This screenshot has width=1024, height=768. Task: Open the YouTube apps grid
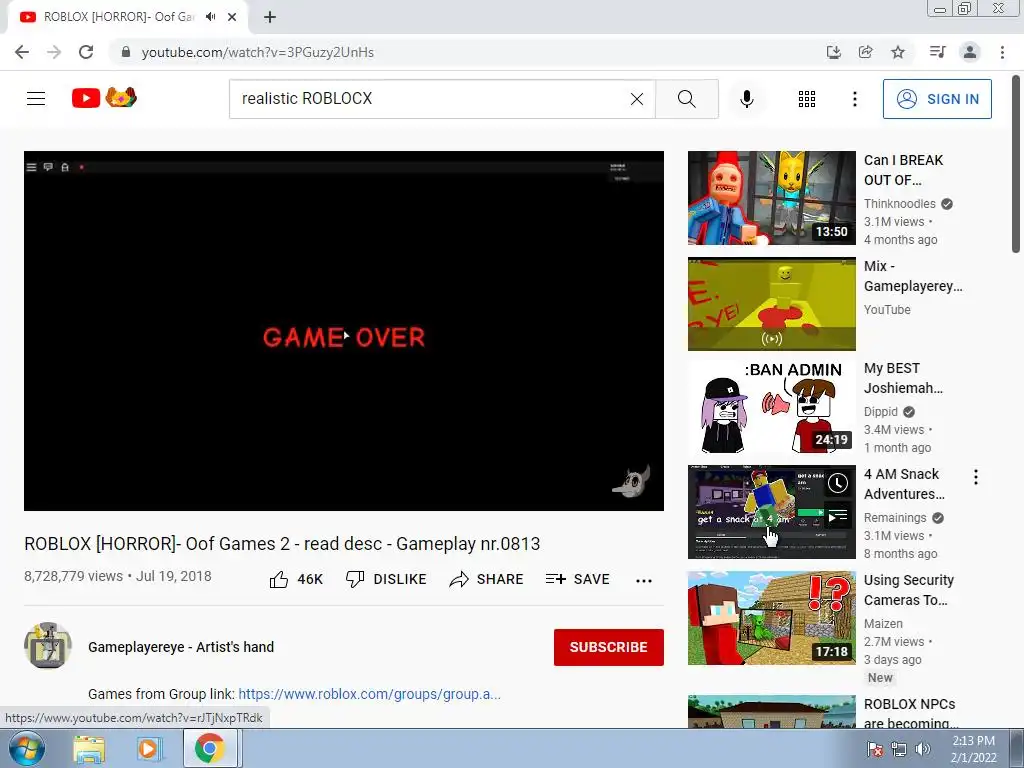tap(807, 99)
